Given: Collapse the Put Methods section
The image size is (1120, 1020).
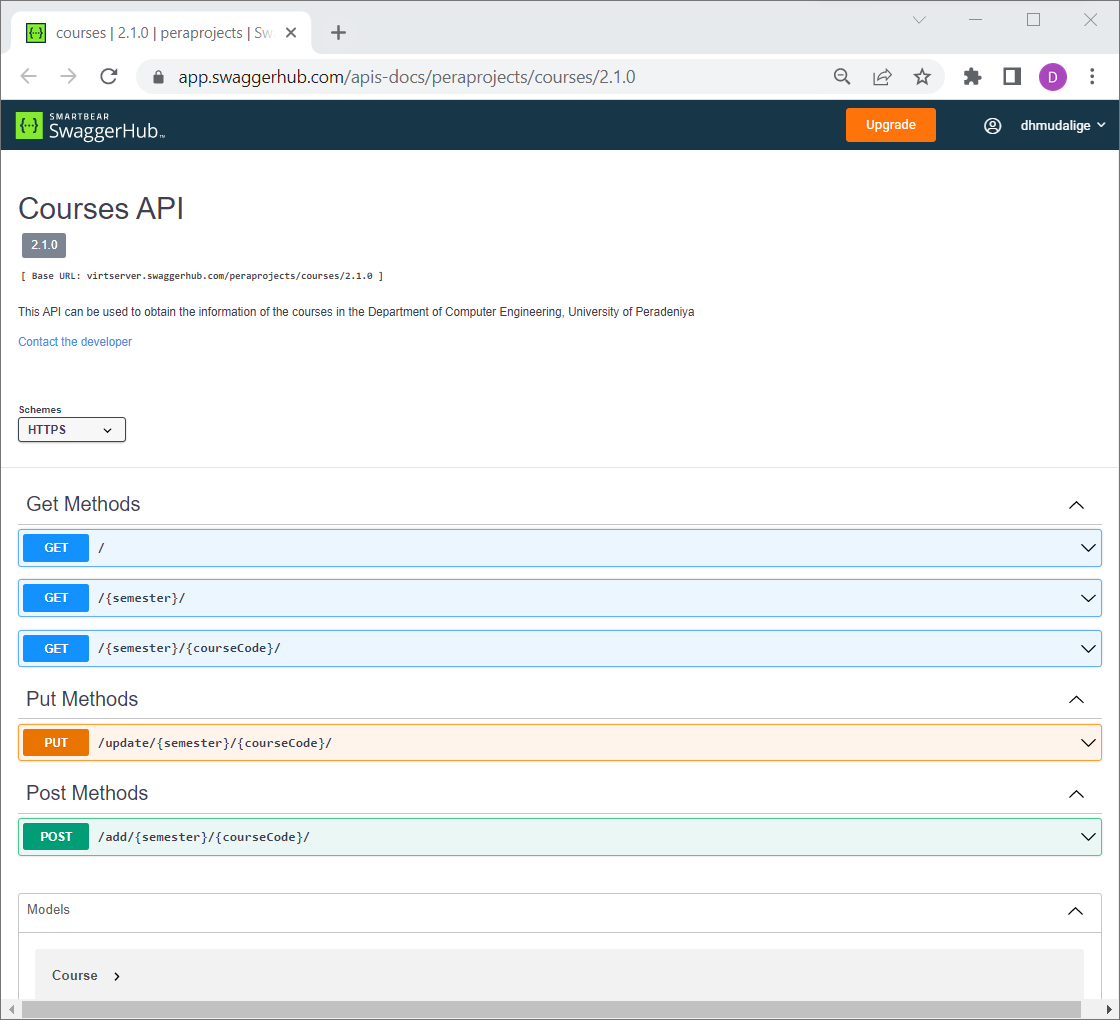Looking at the screenshot, I should [1076, 699].
